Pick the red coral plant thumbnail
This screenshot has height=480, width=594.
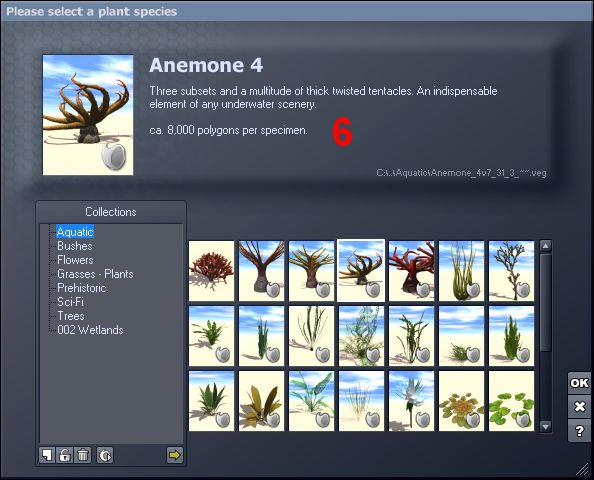tap(211, 271)
